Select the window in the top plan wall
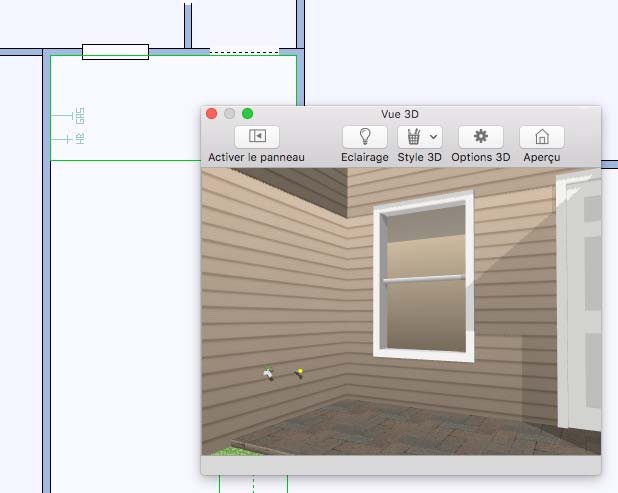This screenshot has width=618, height=493. pos(115,52)
